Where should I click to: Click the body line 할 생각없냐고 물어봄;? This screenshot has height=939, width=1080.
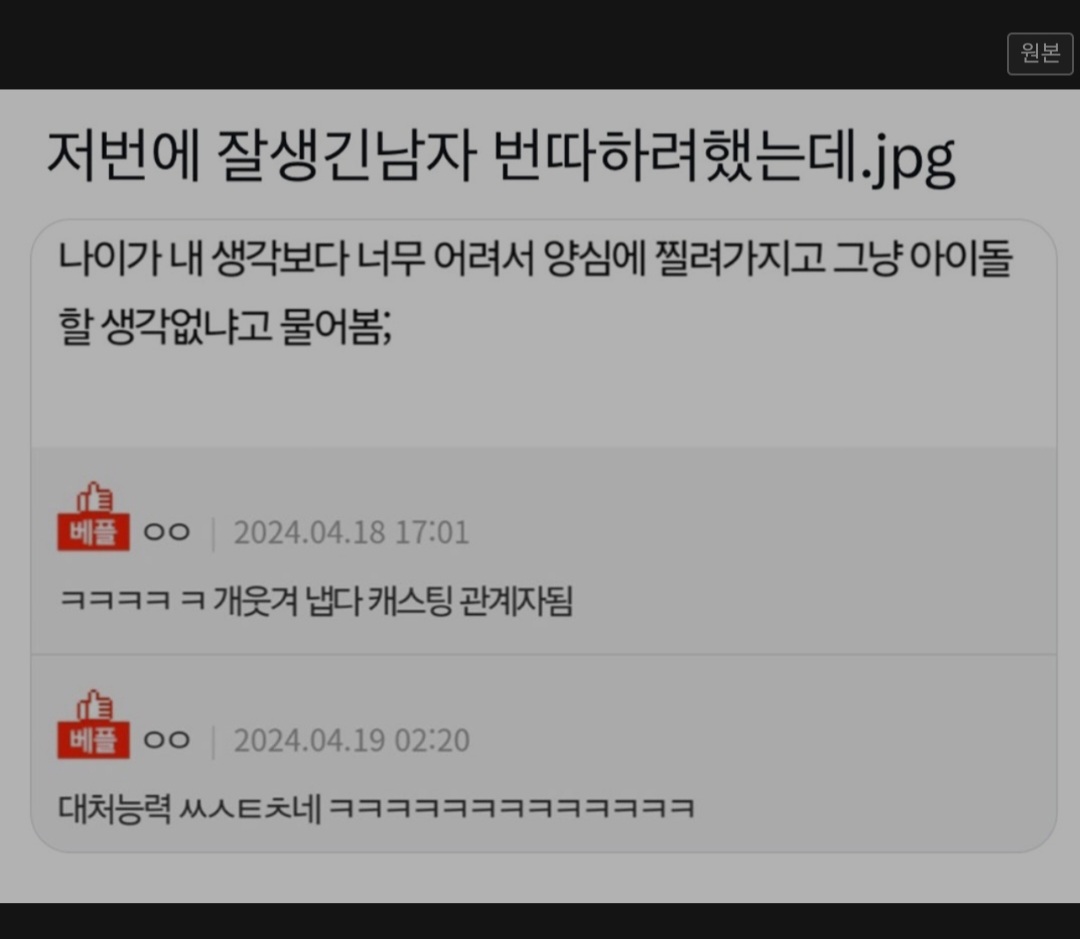225,326
